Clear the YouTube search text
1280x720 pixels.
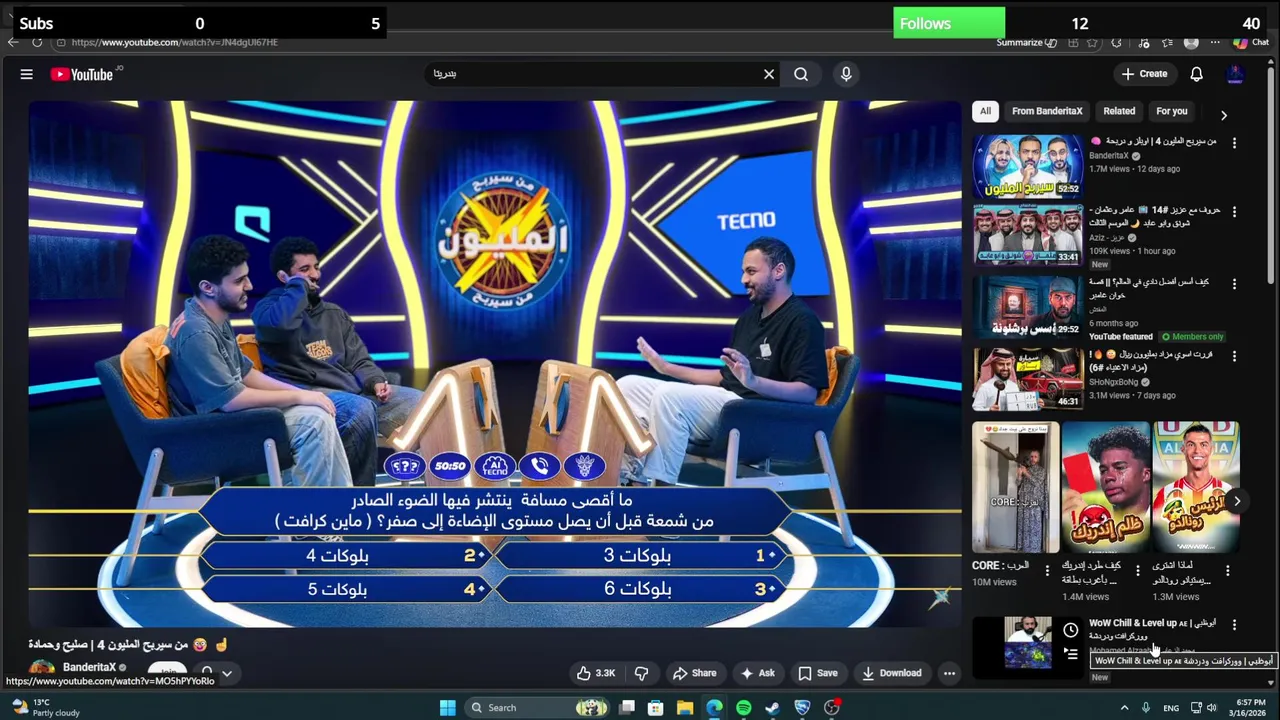[769, 74]
